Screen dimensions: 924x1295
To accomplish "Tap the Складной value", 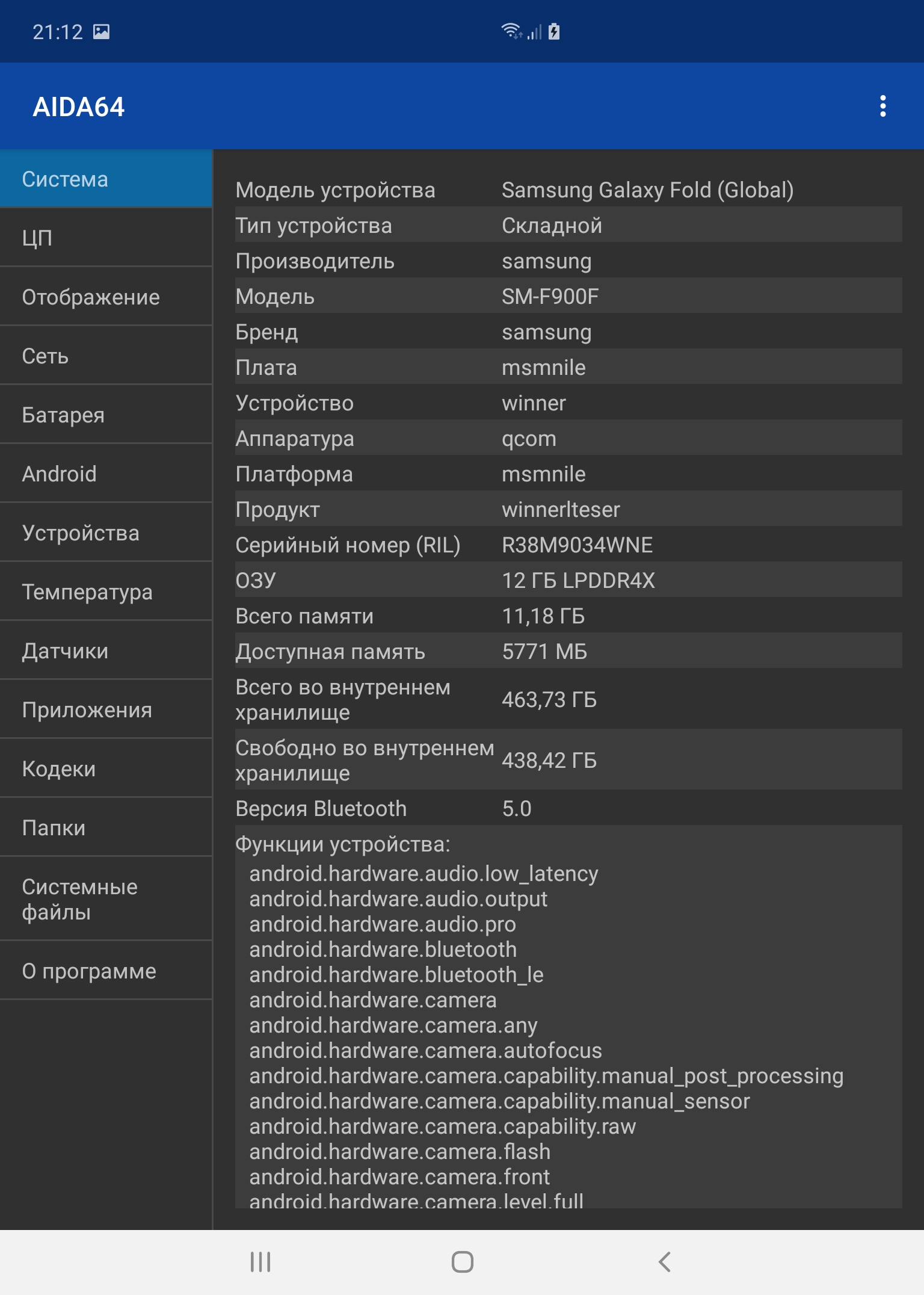I will (552, 226).
